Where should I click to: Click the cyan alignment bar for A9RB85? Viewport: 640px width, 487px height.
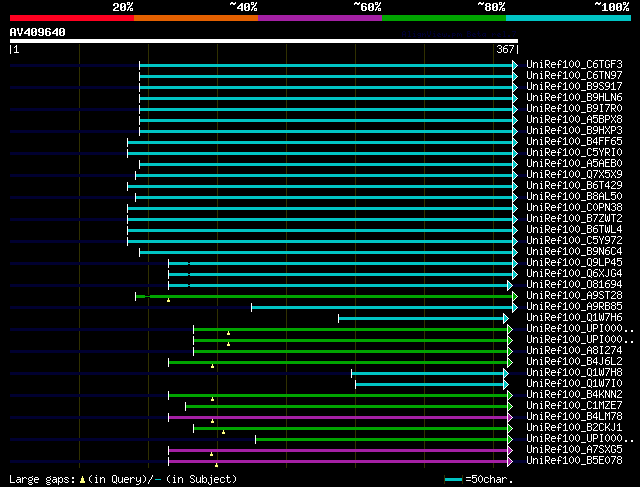point(382,307)
